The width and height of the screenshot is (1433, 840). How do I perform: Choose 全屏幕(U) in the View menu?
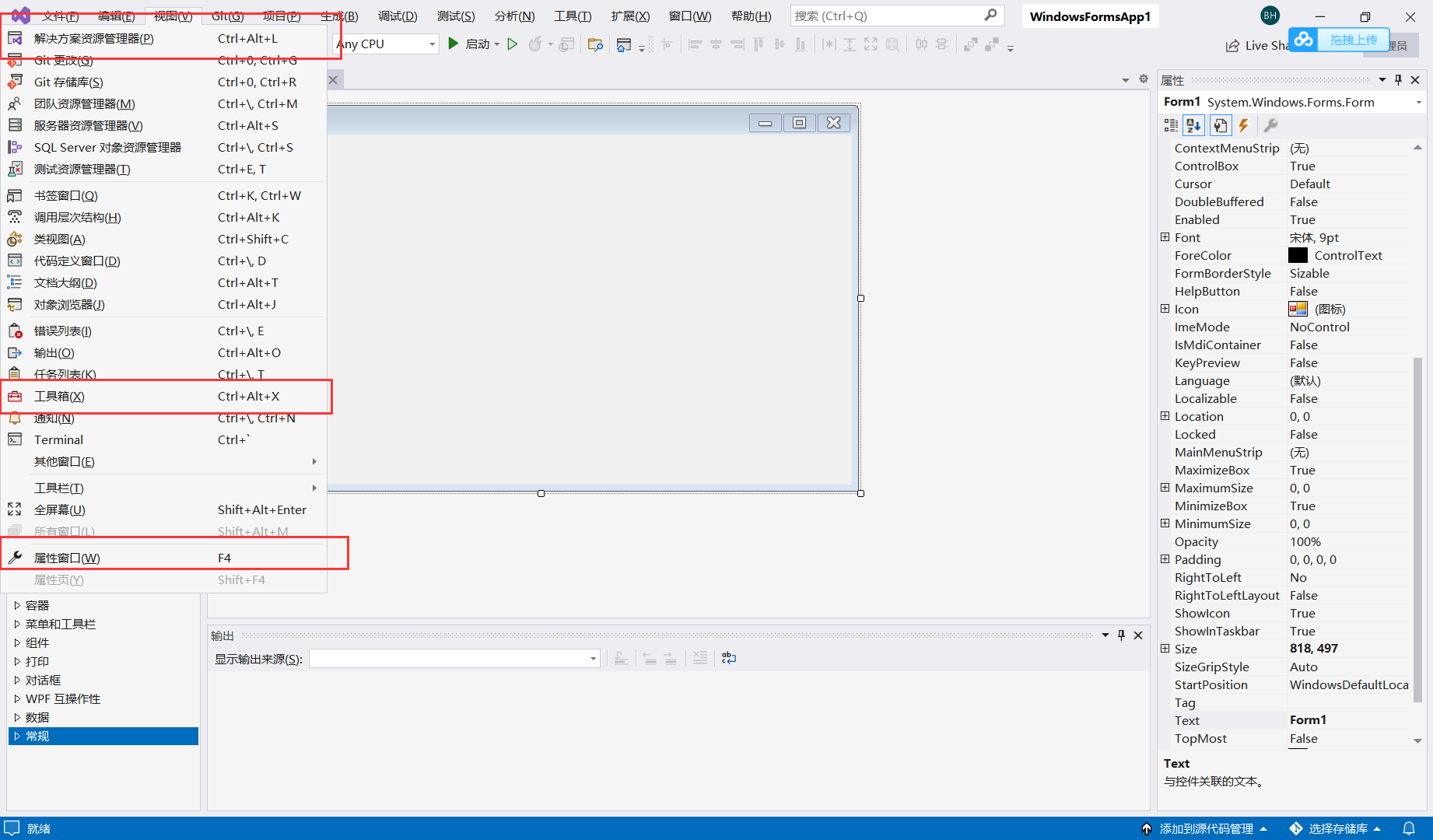pyautogui.click(x=163, y=509)
